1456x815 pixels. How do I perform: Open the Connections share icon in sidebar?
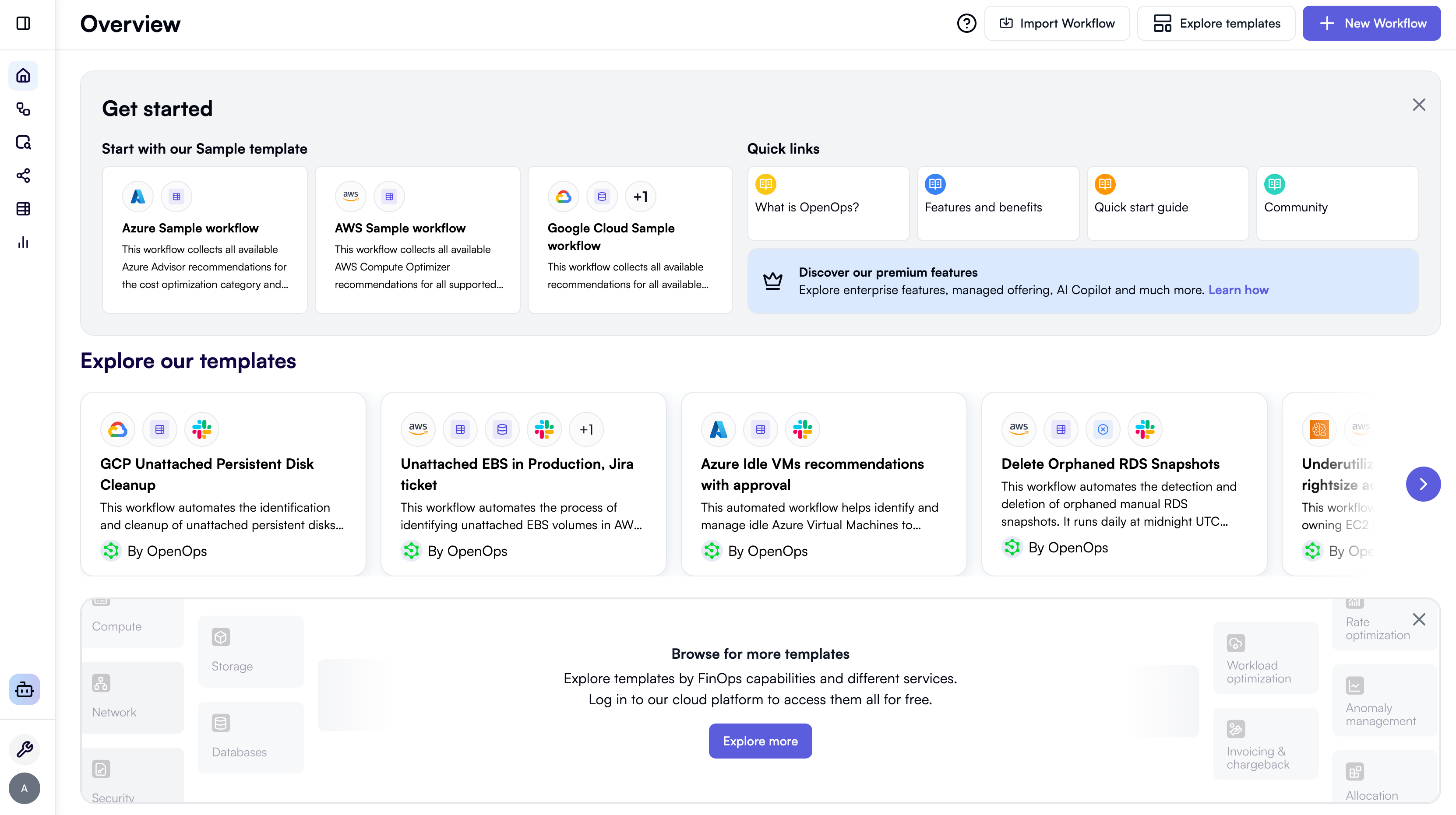point(23,176)
